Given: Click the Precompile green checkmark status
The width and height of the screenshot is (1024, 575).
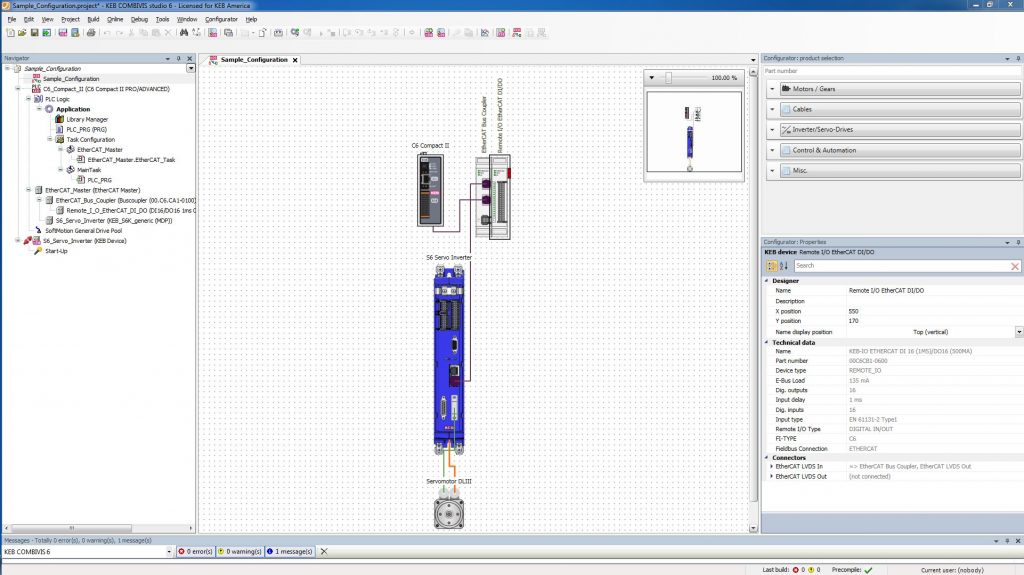Looking at the screenshot, I should (868, 570).
